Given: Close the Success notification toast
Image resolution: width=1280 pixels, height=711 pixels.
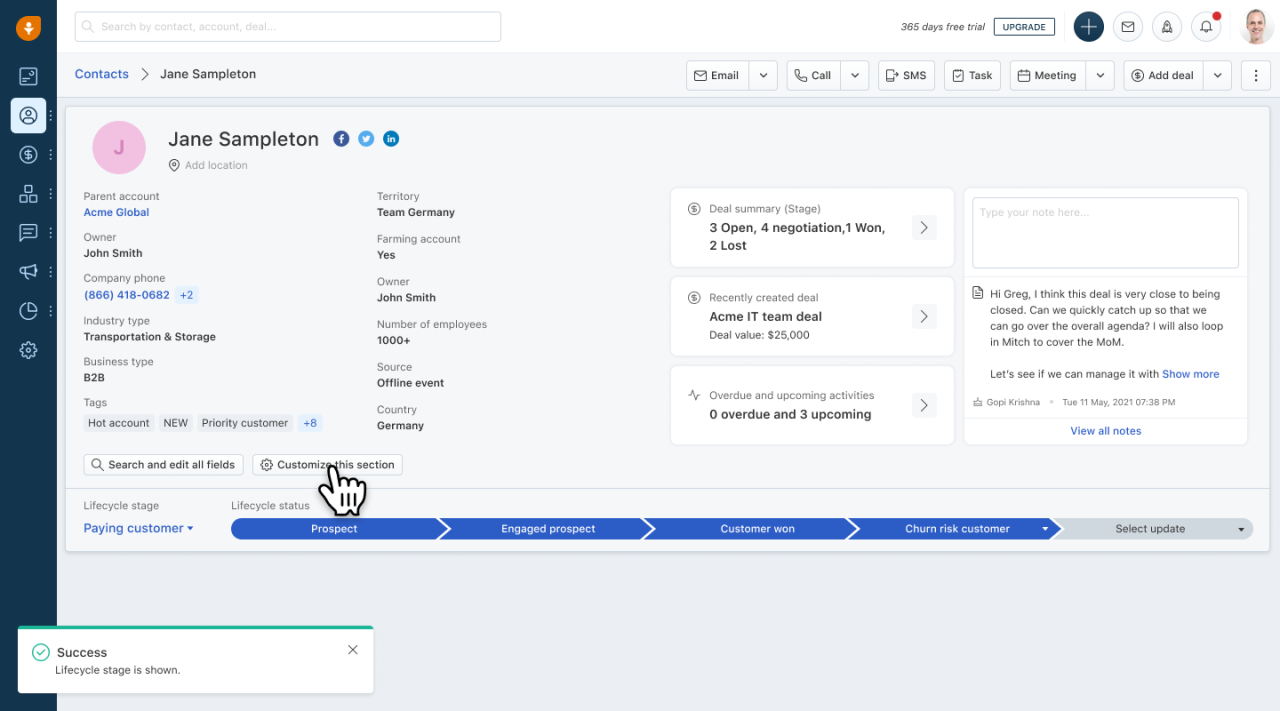Looking at the screenshot, I should tap(353, 650).
